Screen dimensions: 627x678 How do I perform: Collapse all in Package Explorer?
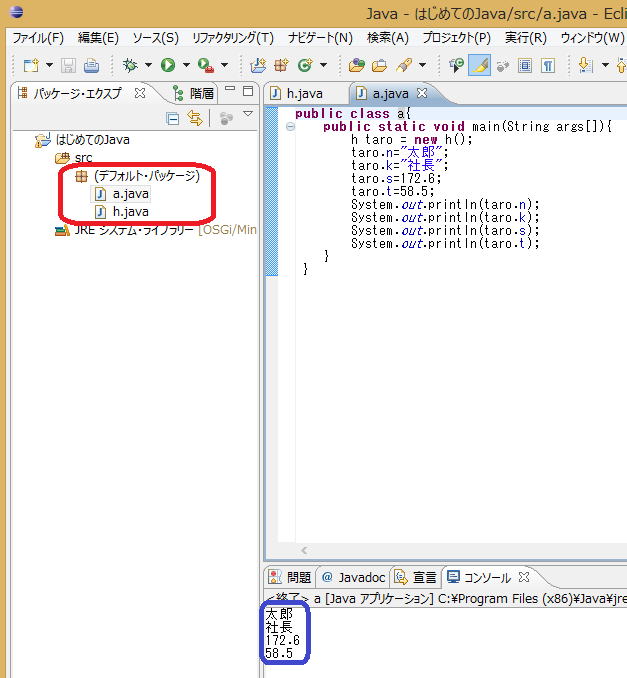[172, 118]
